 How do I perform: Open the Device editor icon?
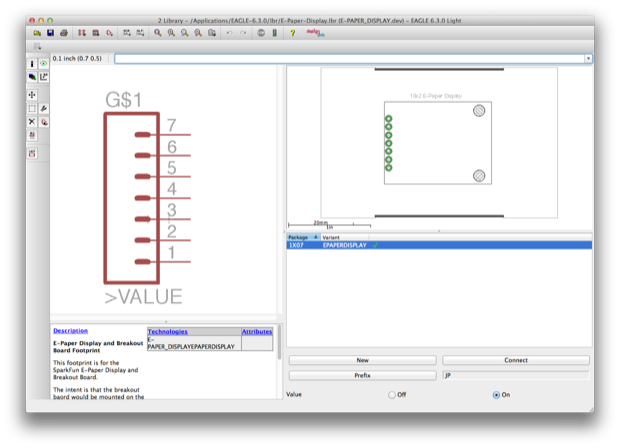coord(82,33)
